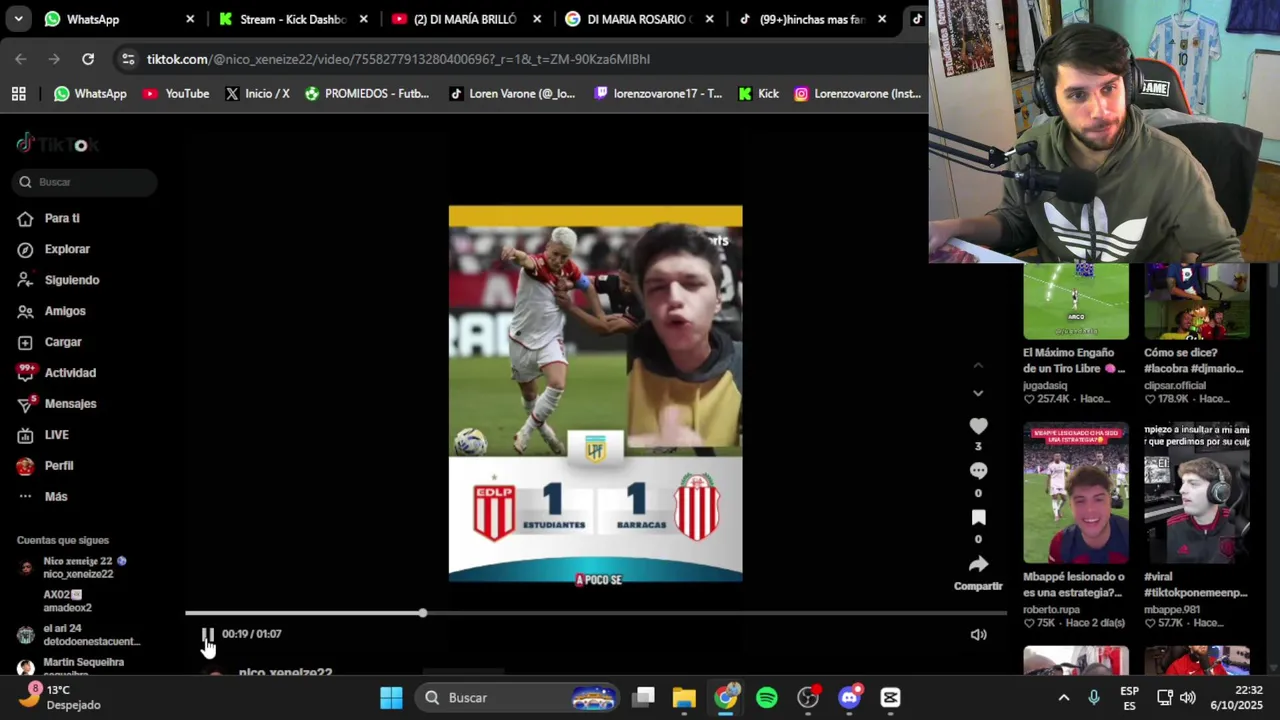Seek using the video progress bar
The image size is (1280, 720).
click(x=595, y=613)
